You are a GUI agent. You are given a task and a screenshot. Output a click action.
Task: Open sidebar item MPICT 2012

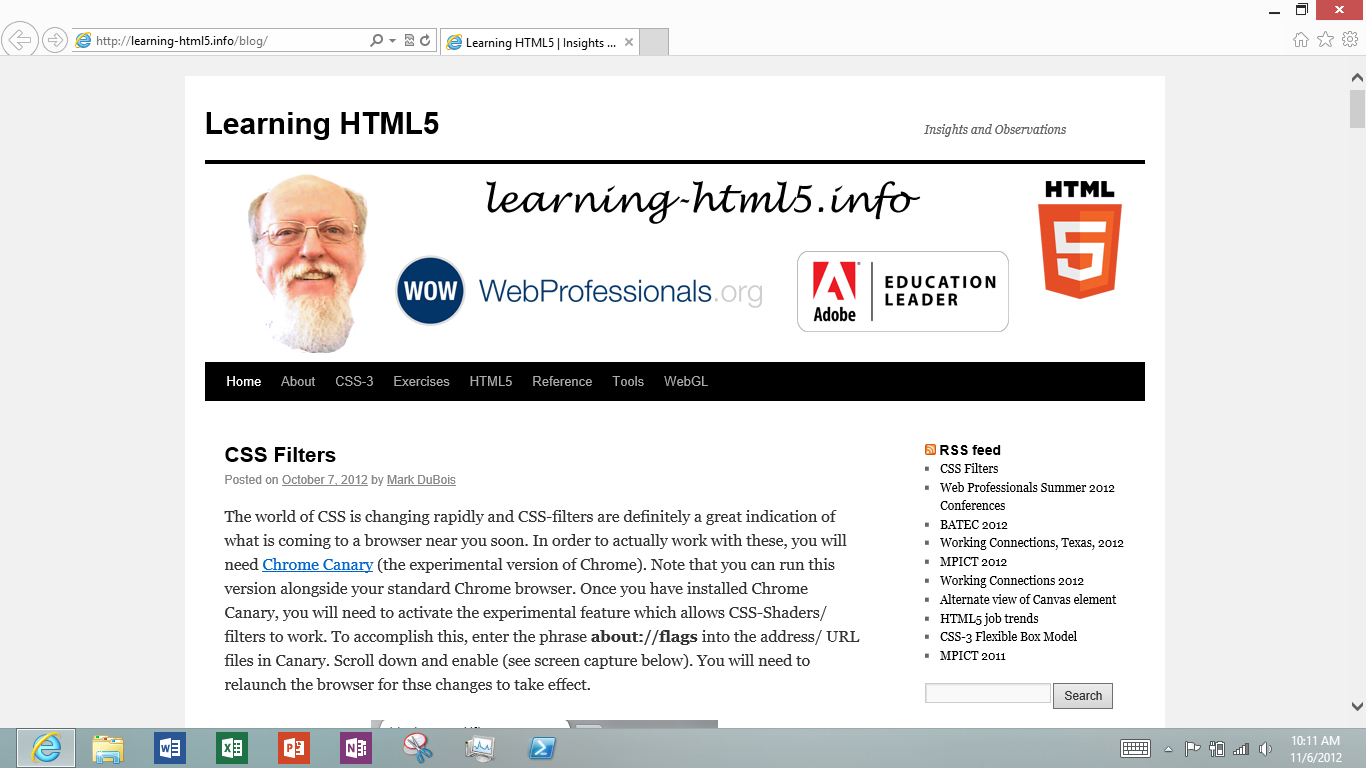pos(973,562)
